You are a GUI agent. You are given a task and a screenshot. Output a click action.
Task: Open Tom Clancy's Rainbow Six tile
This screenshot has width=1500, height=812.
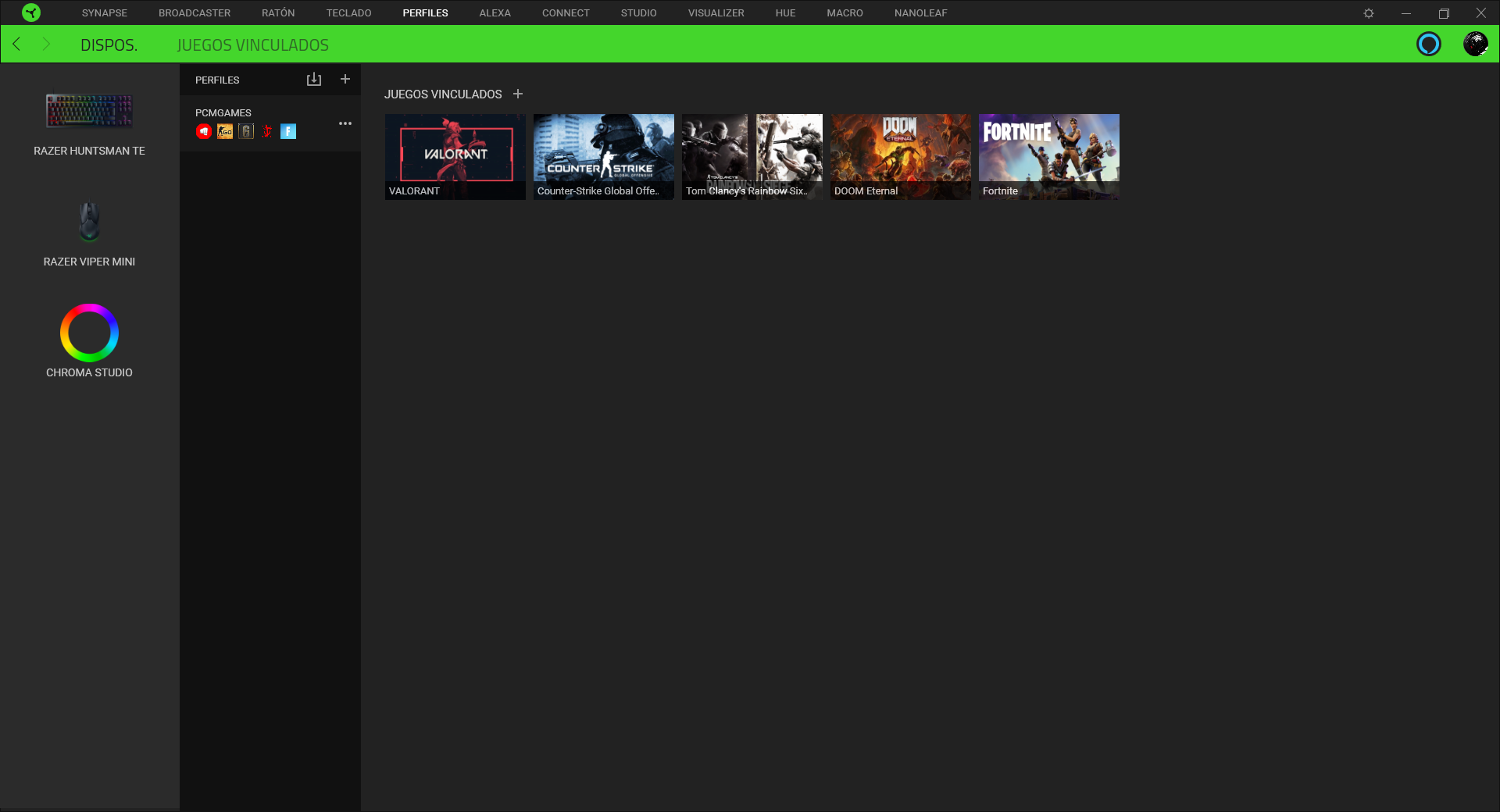pyautogui.click(x=752, y=157)
